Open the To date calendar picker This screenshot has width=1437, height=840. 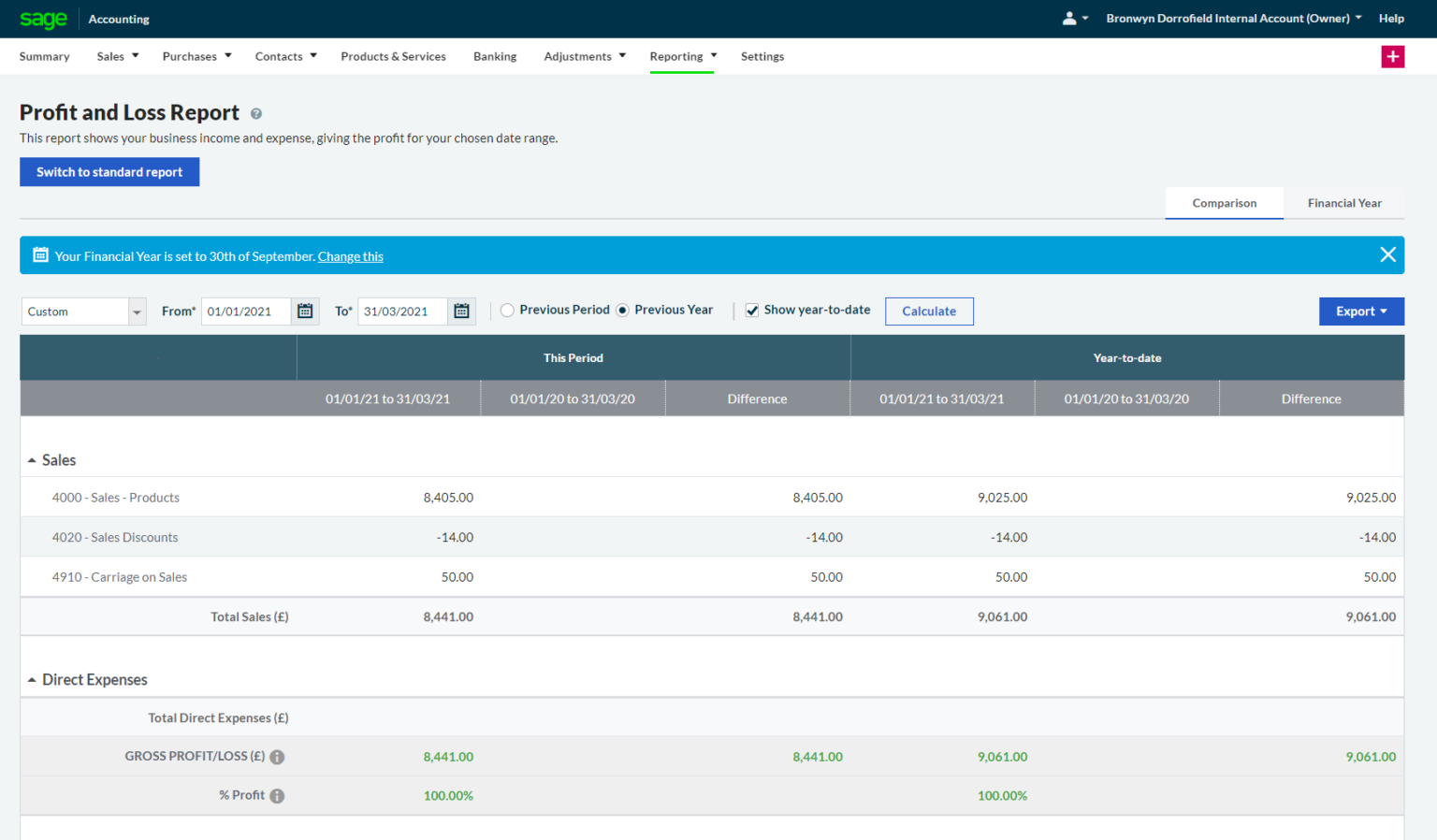[x=461, y=311]
